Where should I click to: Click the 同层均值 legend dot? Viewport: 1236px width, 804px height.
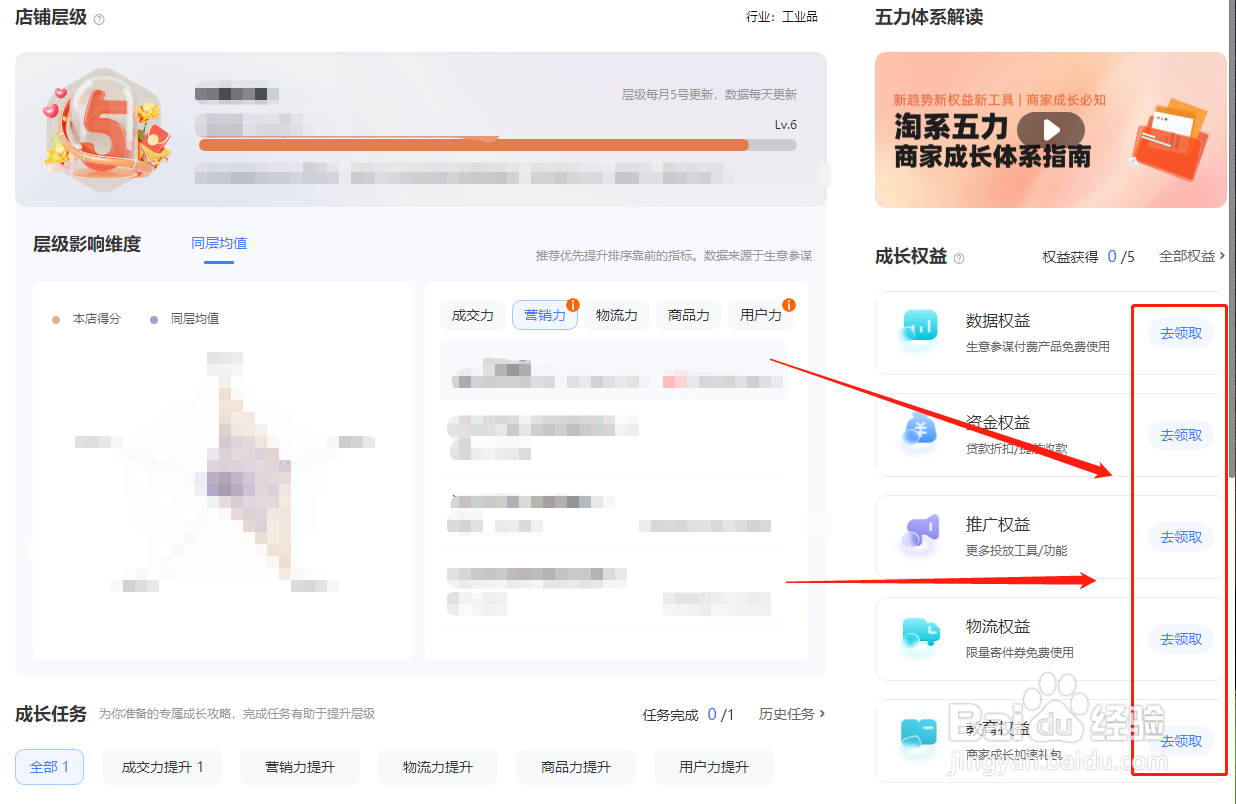(154, 319)
